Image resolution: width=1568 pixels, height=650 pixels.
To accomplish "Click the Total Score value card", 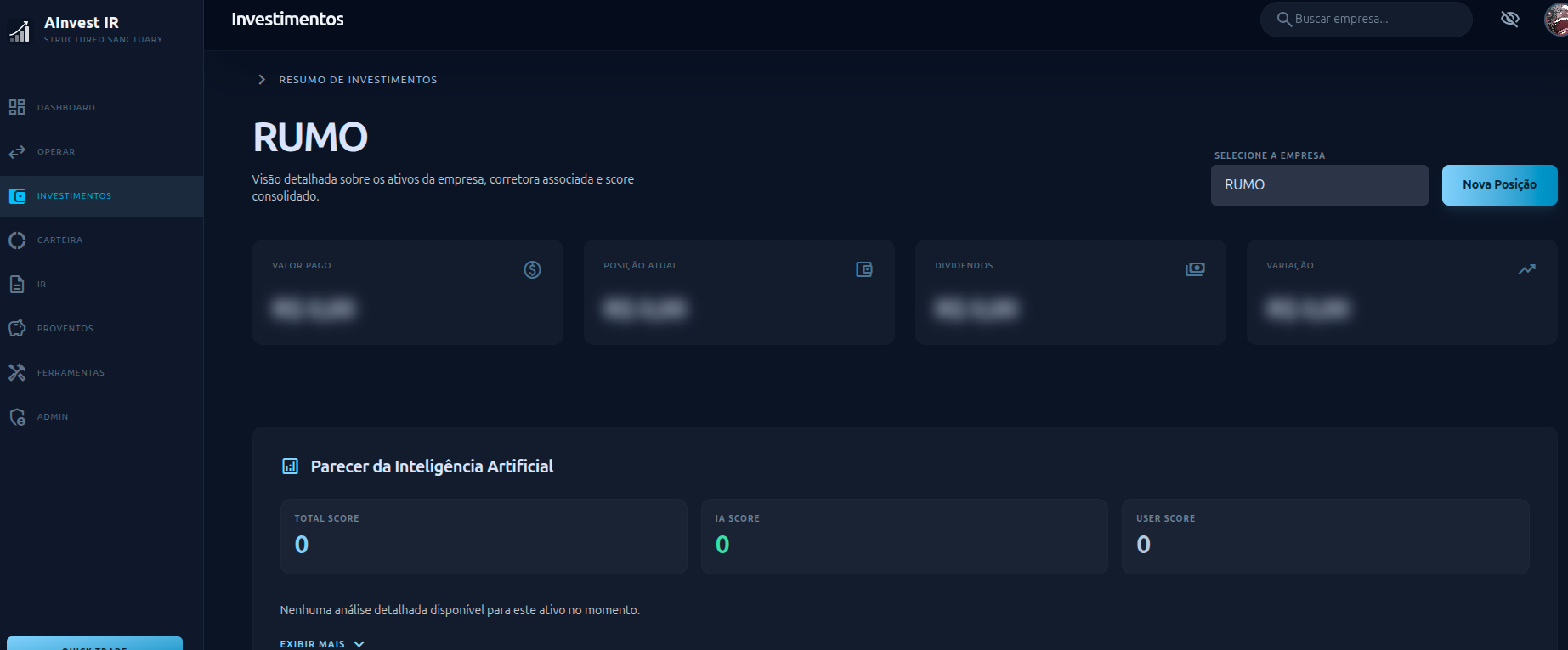I will click(x=484, y=536).
